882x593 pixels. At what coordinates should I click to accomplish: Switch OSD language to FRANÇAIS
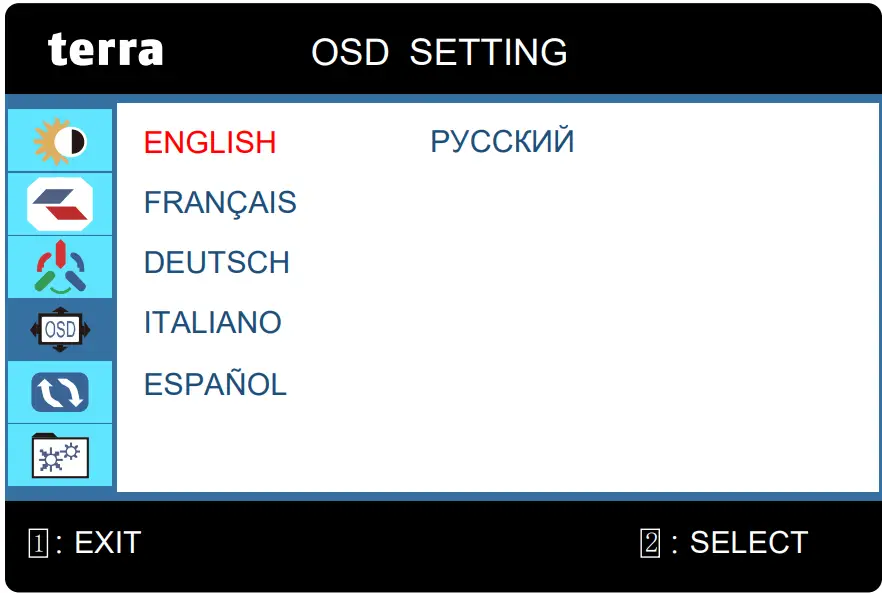tap(220, 203)
